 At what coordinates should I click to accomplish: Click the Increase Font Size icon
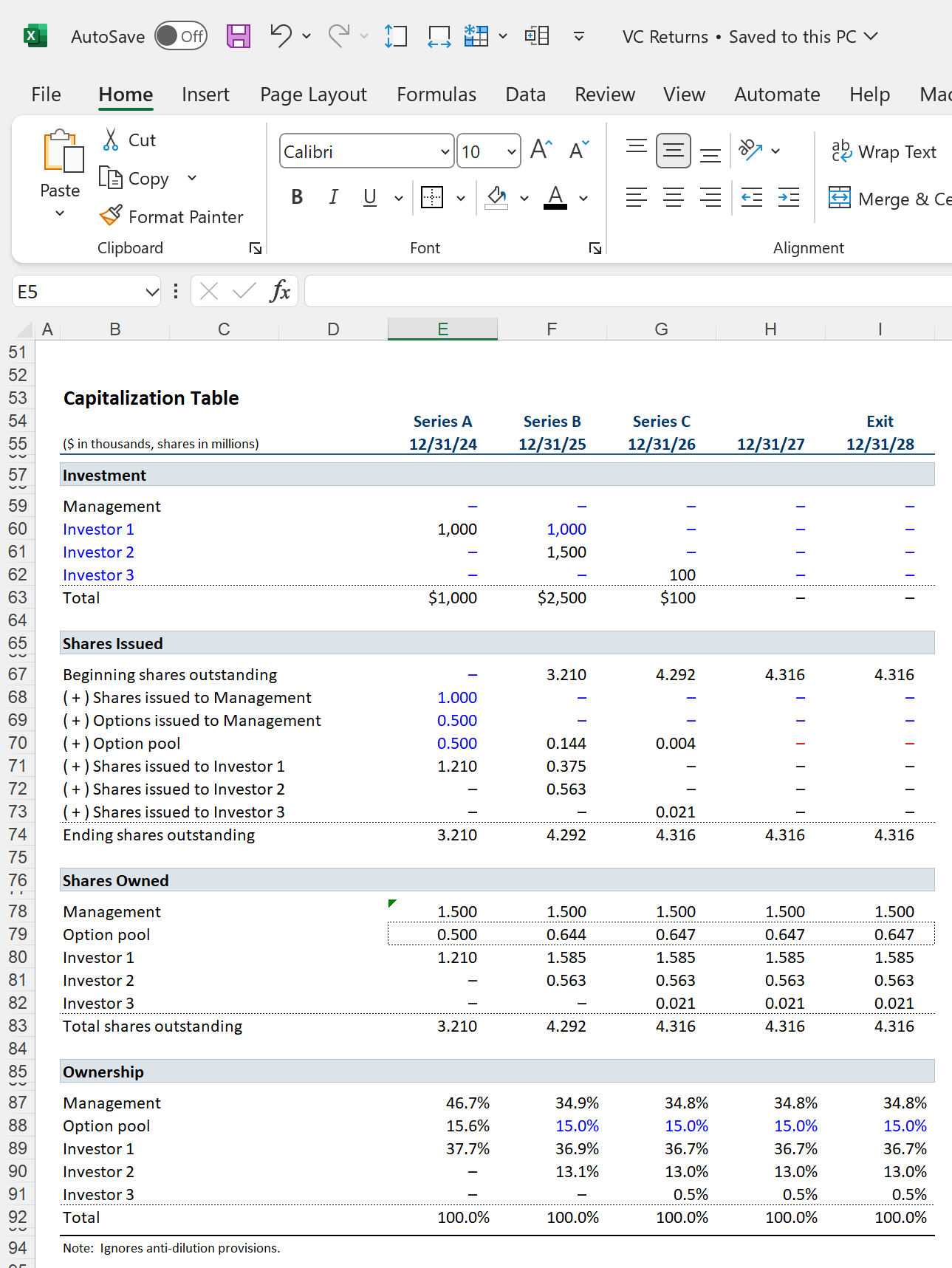pos(541,151)
